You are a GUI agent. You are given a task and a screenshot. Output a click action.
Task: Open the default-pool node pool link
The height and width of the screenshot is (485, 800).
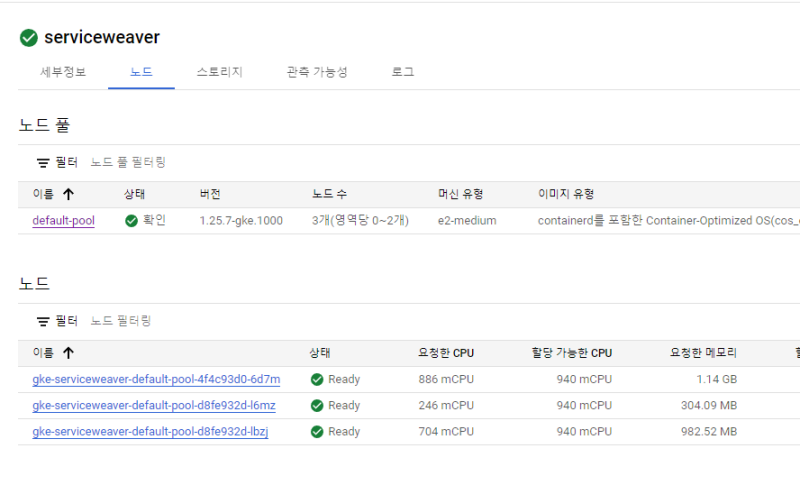(x=63, y=221)
